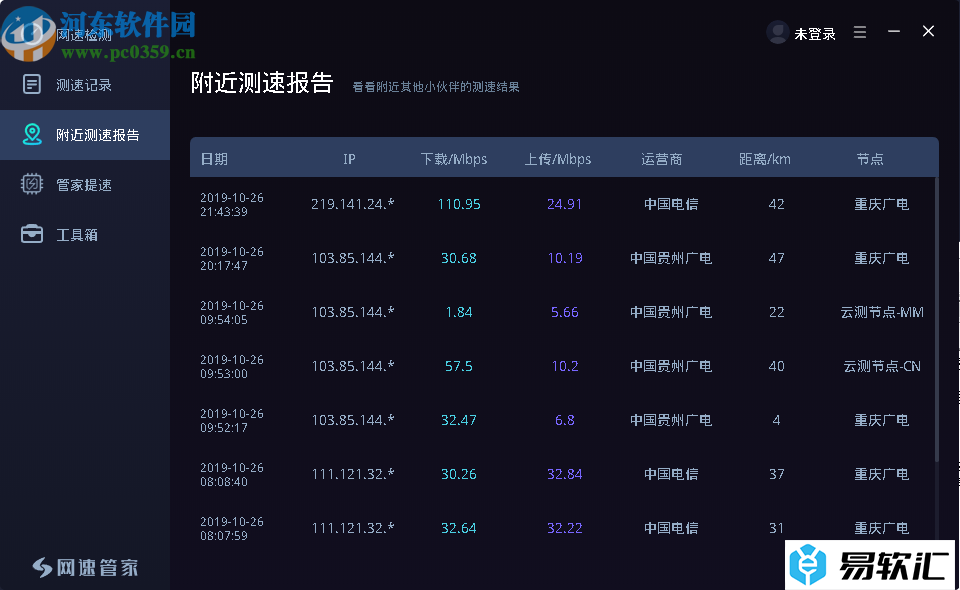The height and width of the screenshot is (590, 960).
Task: Click download value 32.64
Action: click(459, 528)
